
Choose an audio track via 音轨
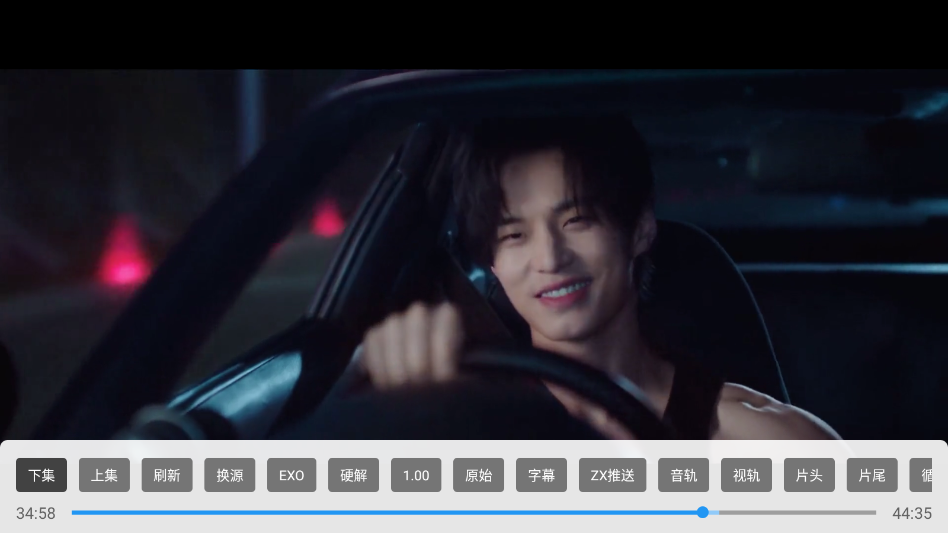(x=684, y=475)
